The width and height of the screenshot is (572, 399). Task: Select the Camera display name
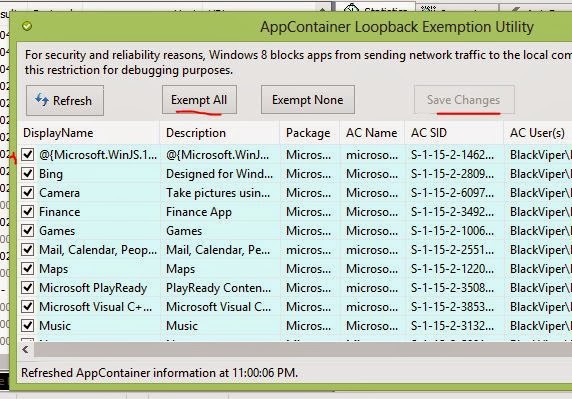click(x=59, y=193)
